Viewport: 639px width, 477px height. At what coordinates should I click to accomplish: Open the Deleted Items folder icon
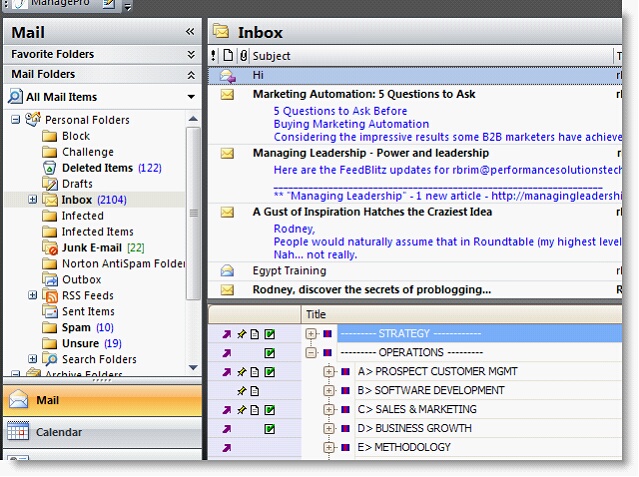click(x=49, y=168)
